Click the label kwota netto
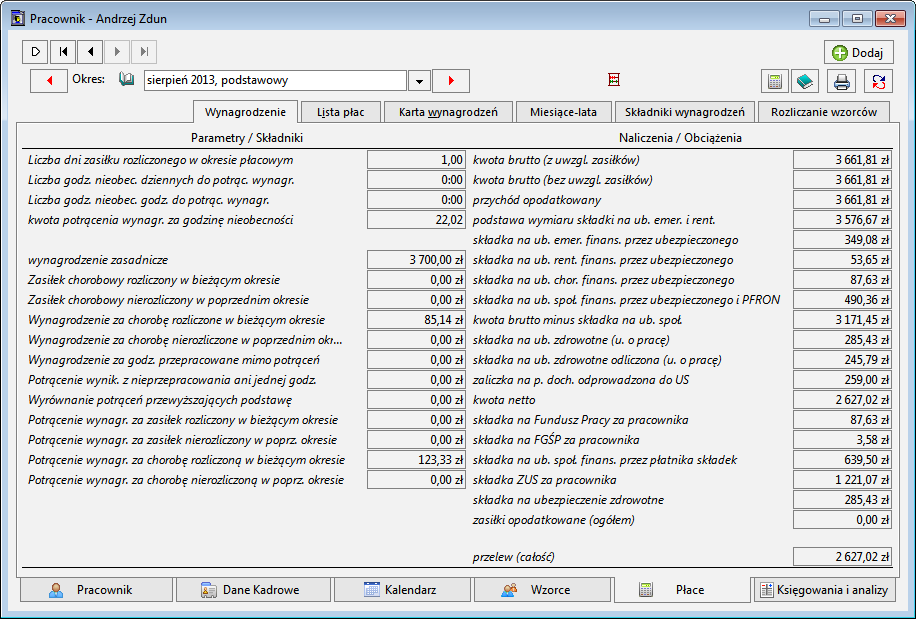The height and width of the screenshot is (619, 916). (x=504, y=400)
